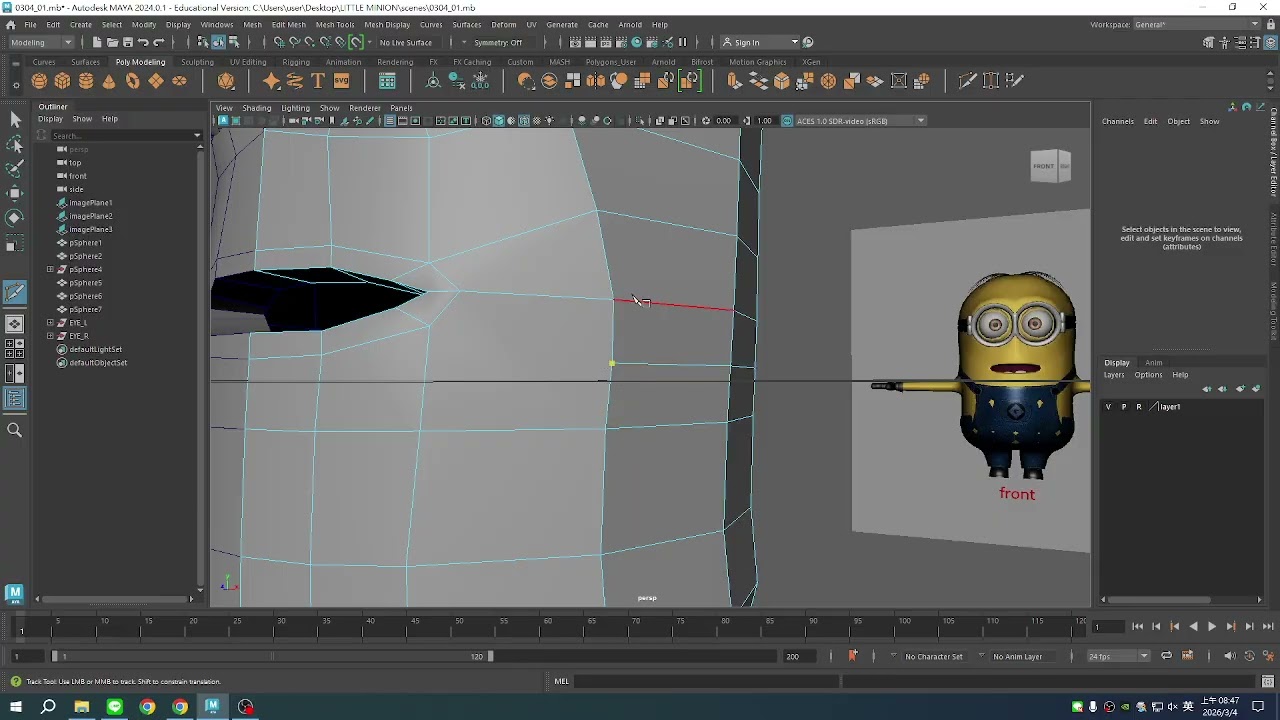The height and width of the screenshot is (720, 1280).
Task: Open a scene with the folder icon
Action: pos(113,42)
